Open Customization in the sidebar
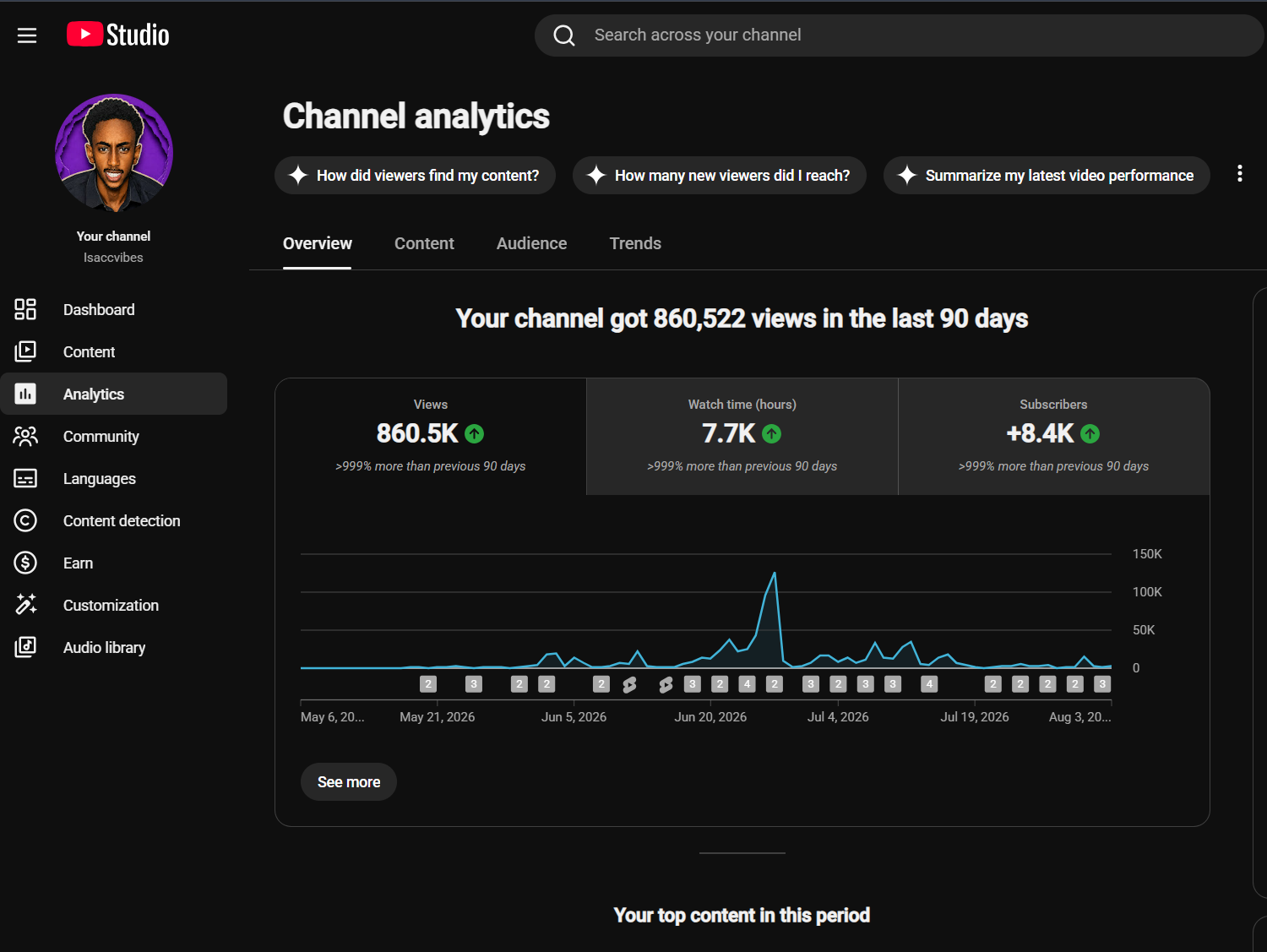The width and height of the screenshot is (1267, 952). point(114,605)
